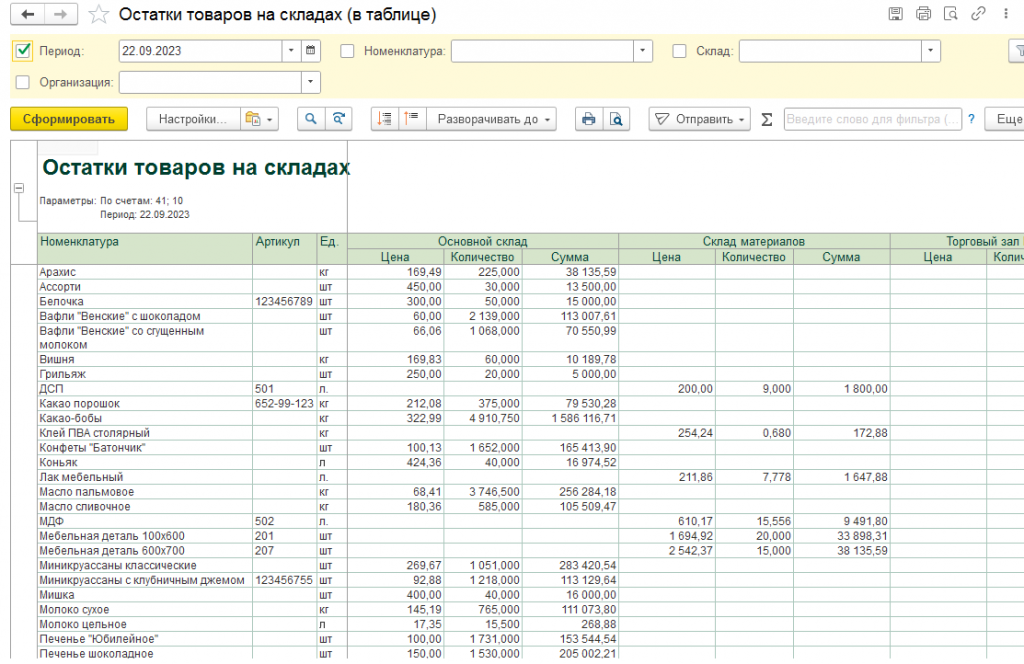Click the find magnifier toolbar icon

(311, 119)
